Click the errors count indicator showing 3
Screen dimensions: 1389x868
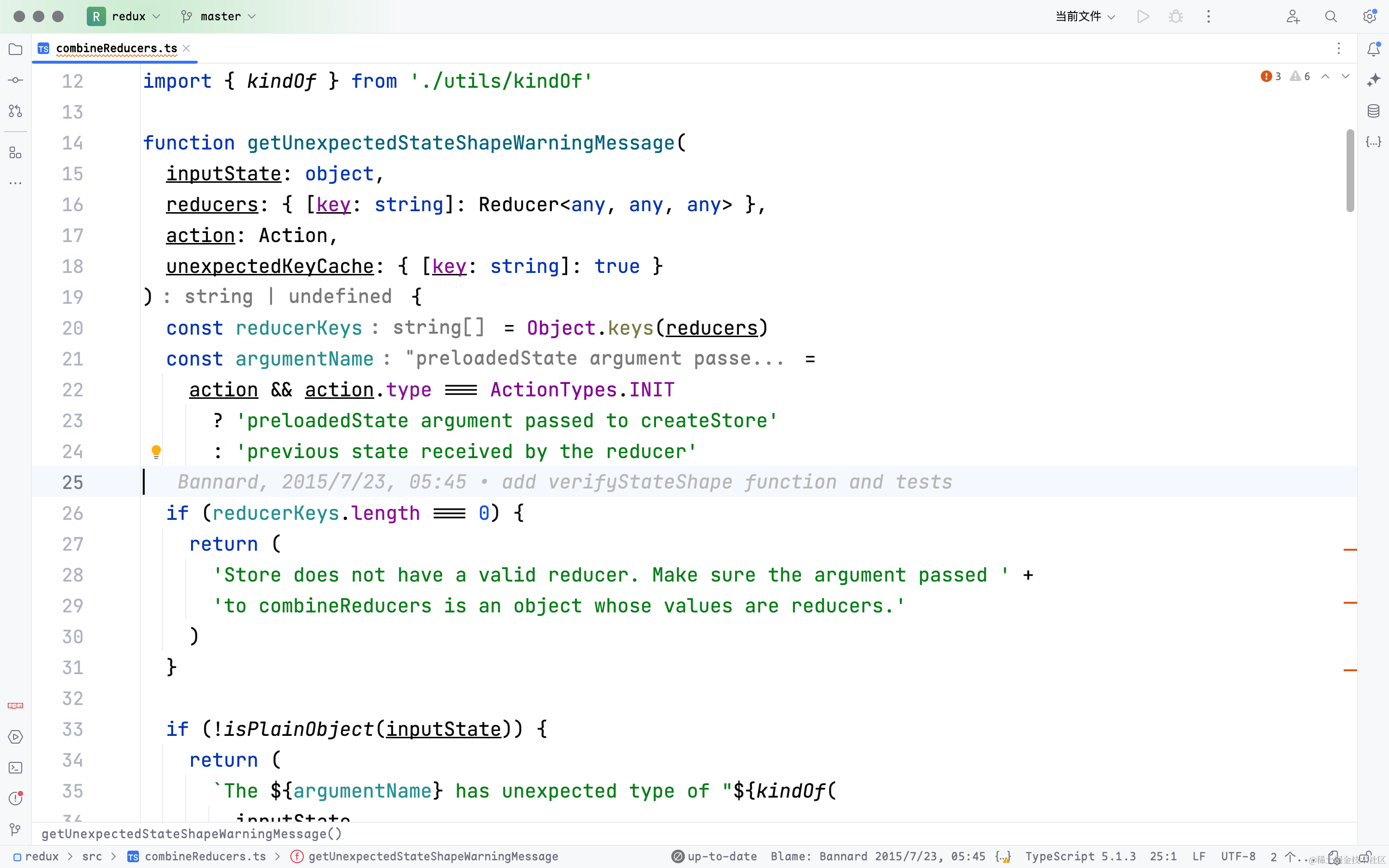pos(1271,76)
